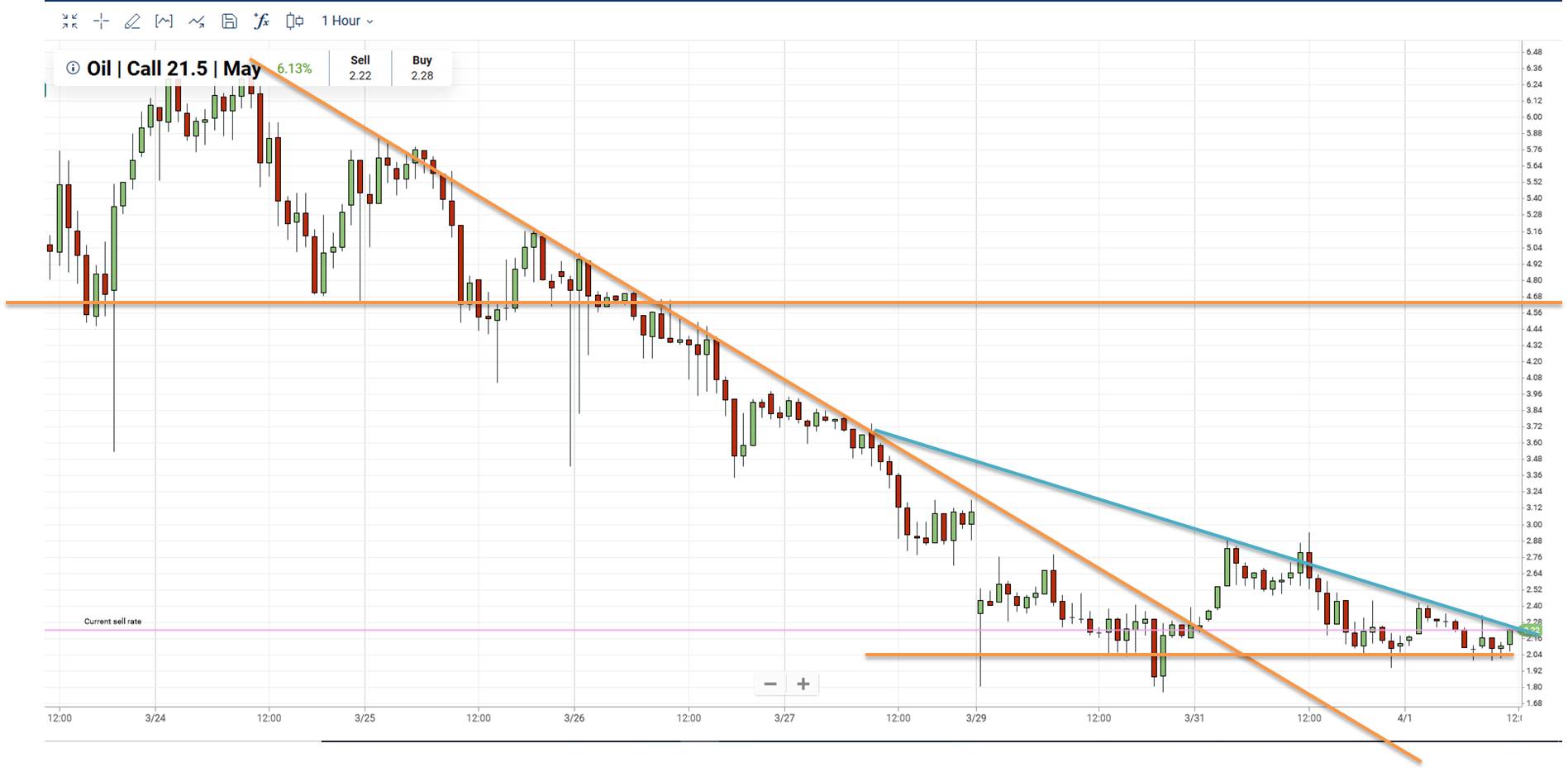Click the Sell 2.22 price box
This screenshot has height=772, width=1568.
(359, 67)
